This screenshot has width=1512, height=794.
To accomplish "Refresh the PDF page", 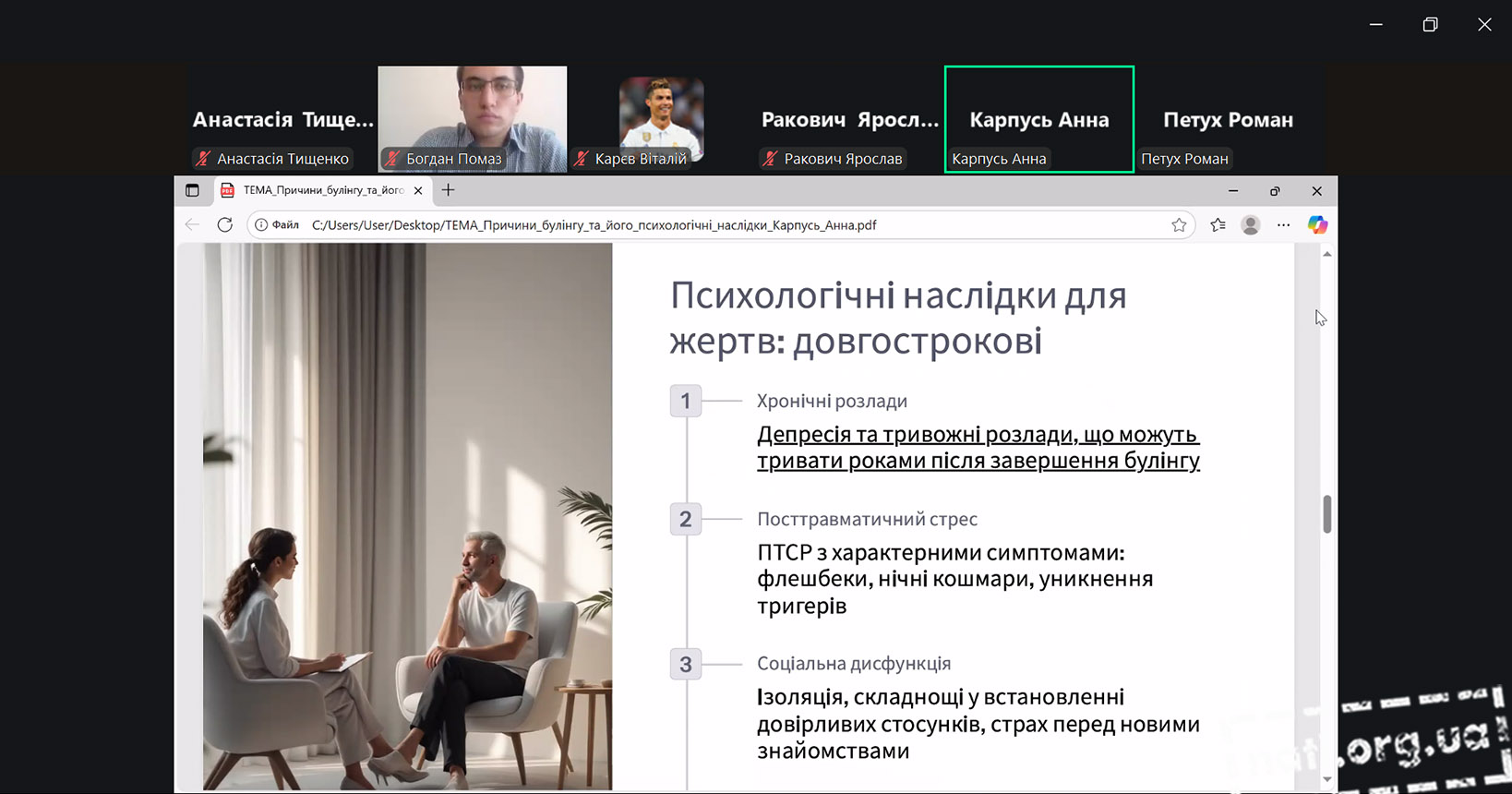I will pyautogui.click(x=224, y=224).
